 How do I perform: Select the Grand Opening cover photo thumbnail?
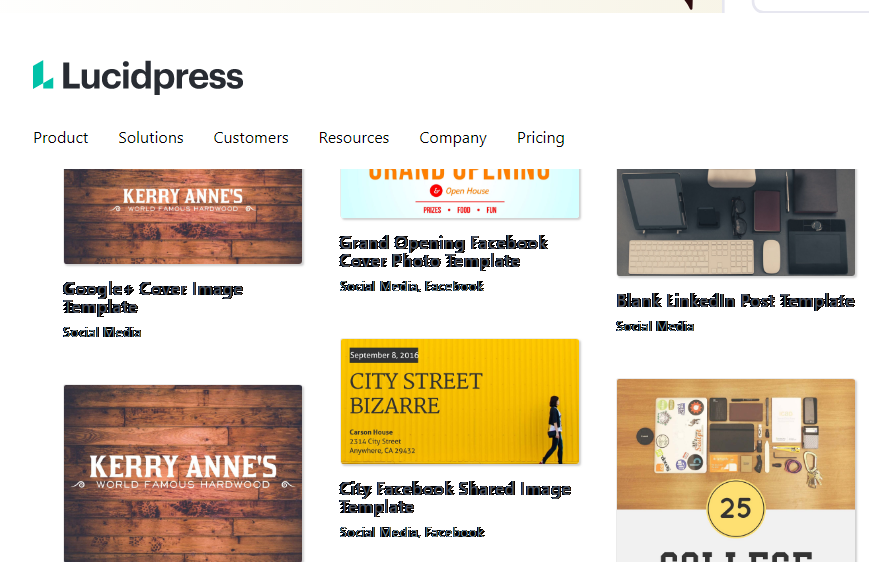(x=460, y=194)
